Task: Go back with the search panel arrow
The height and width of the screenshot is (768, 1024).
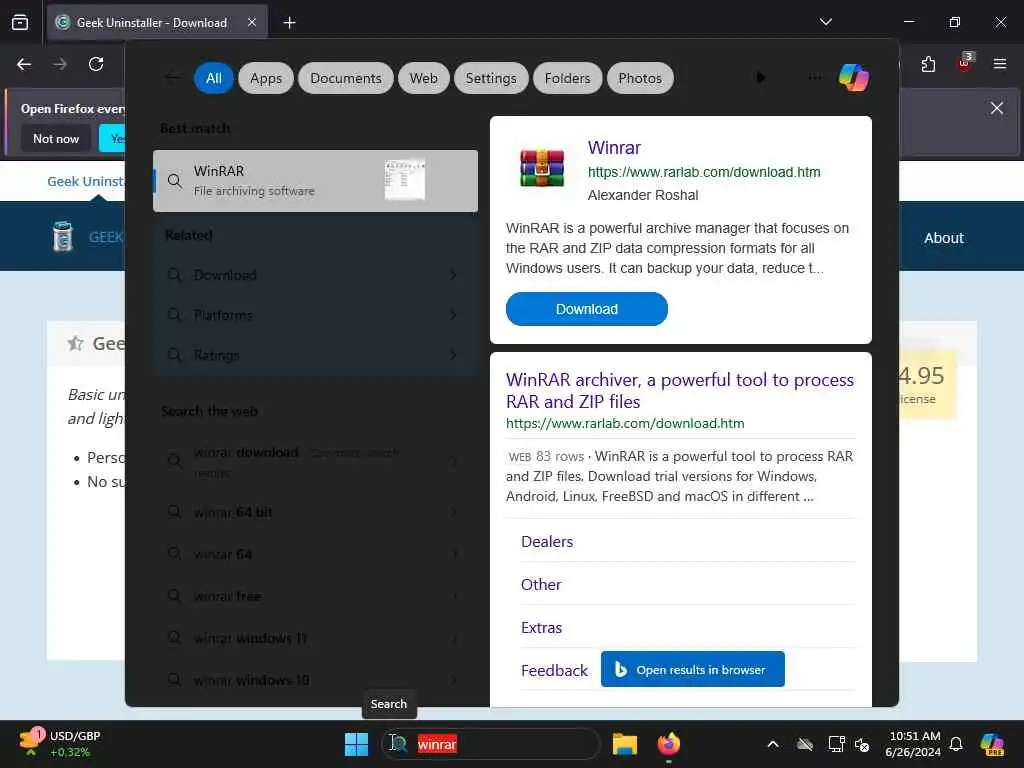Action: click(173, 77)
